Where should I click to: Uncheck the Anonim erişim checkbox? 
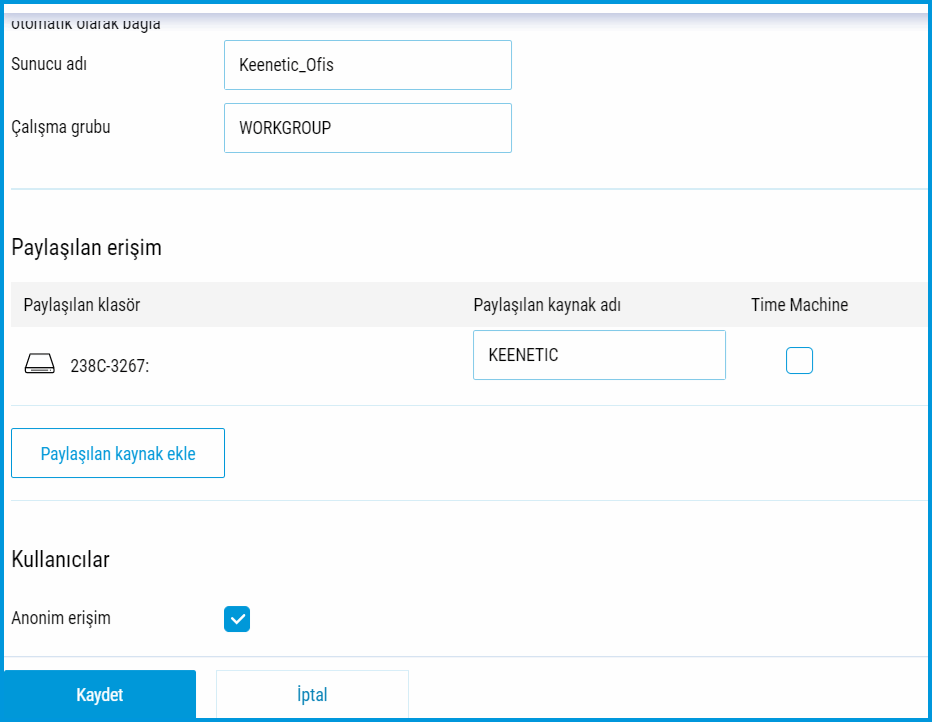pyautogui.click(x=237, y=619)
